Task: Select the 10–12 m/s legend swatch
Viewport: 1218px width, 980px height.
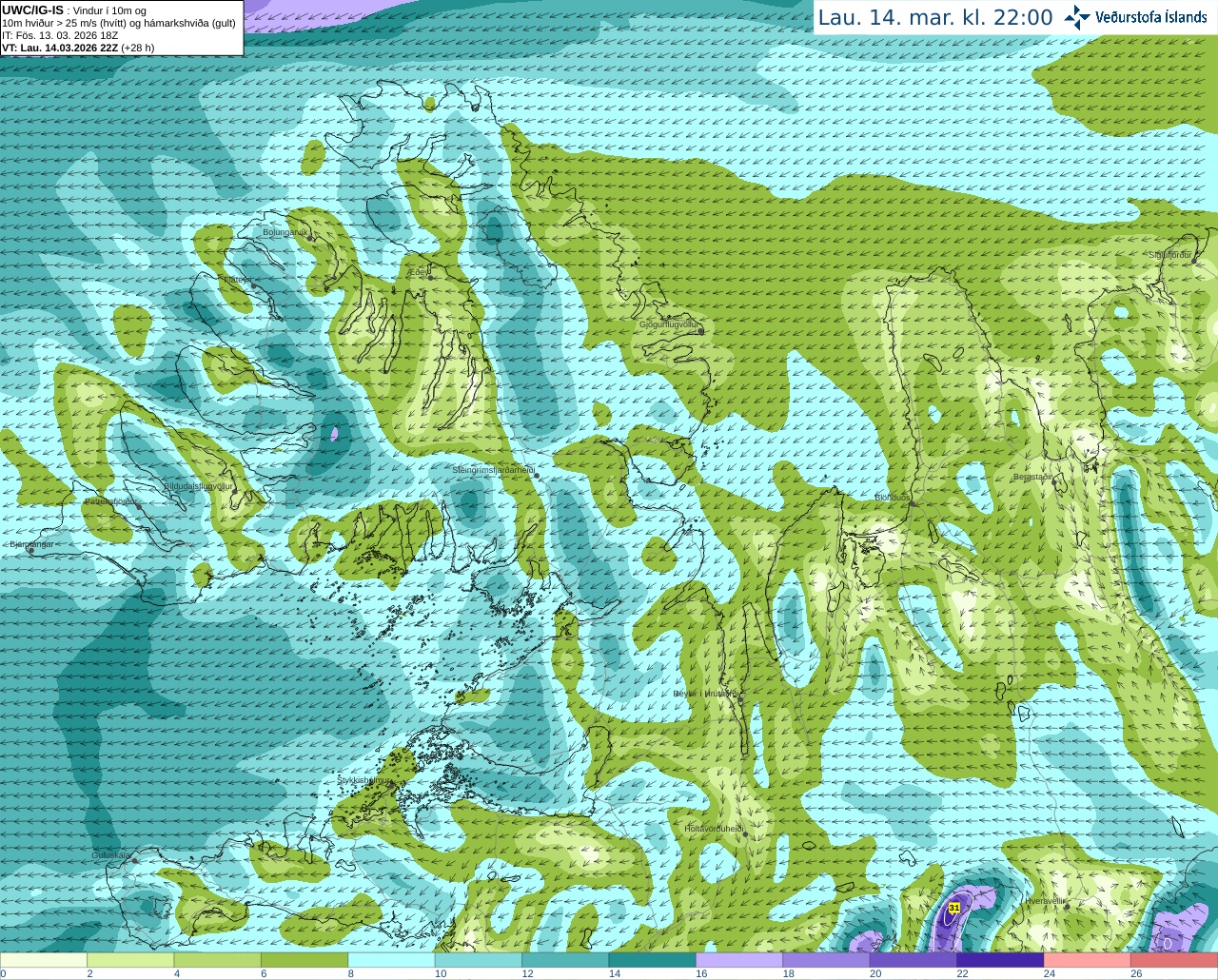Action: 479,960
